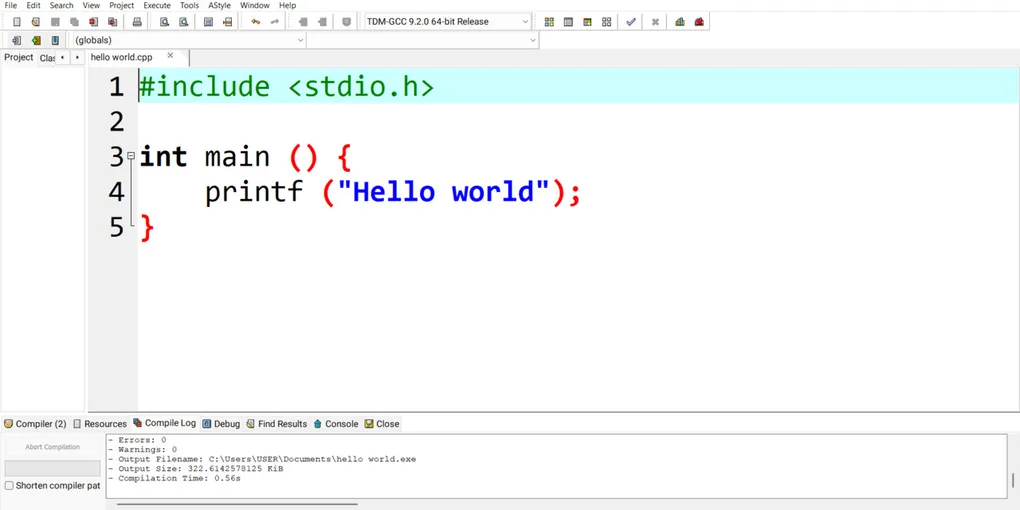
Task: Collapse the main function fold marker
Action: coord(131,156)
